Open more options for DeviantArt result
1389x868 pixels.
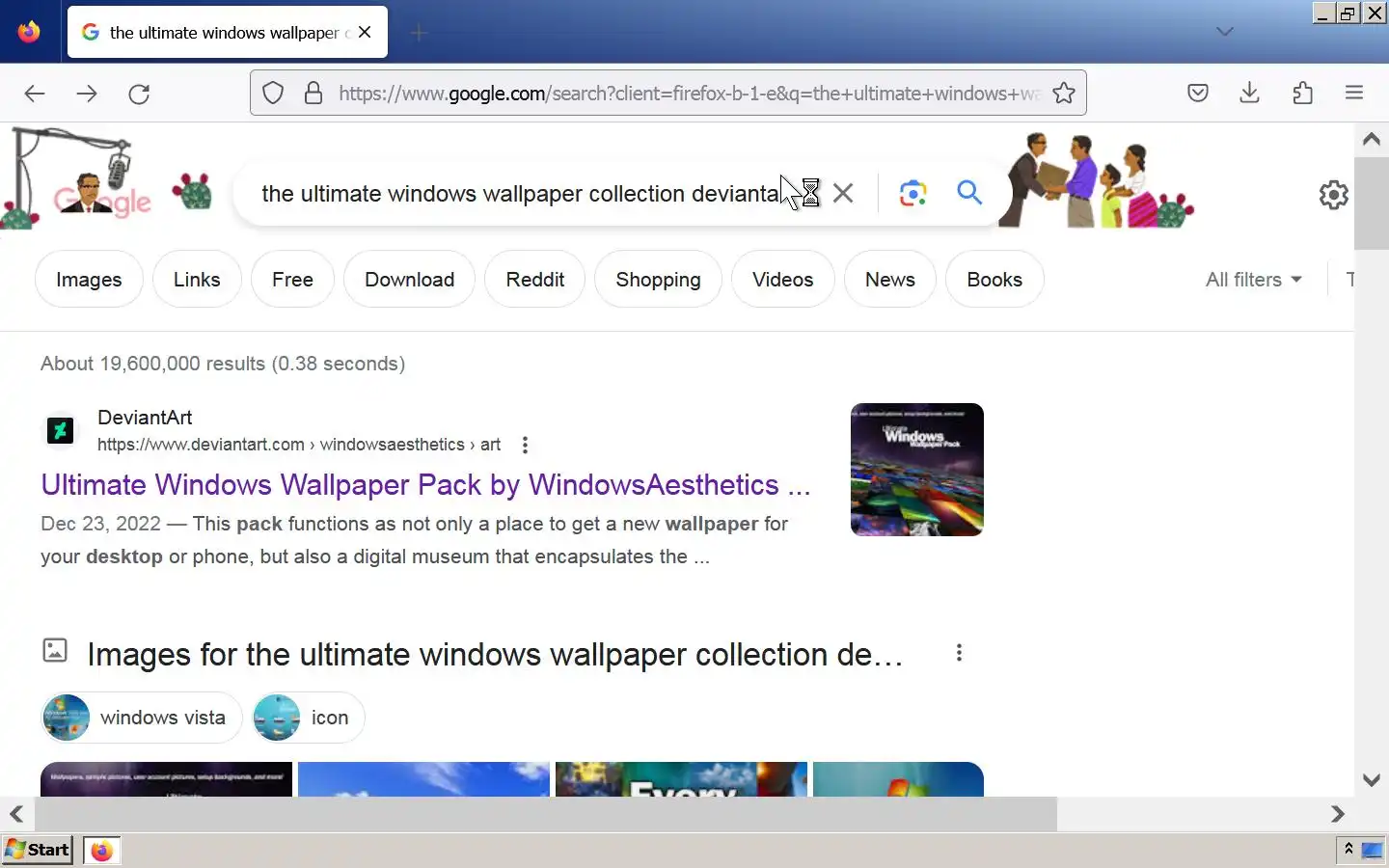(x=525, y=445)
